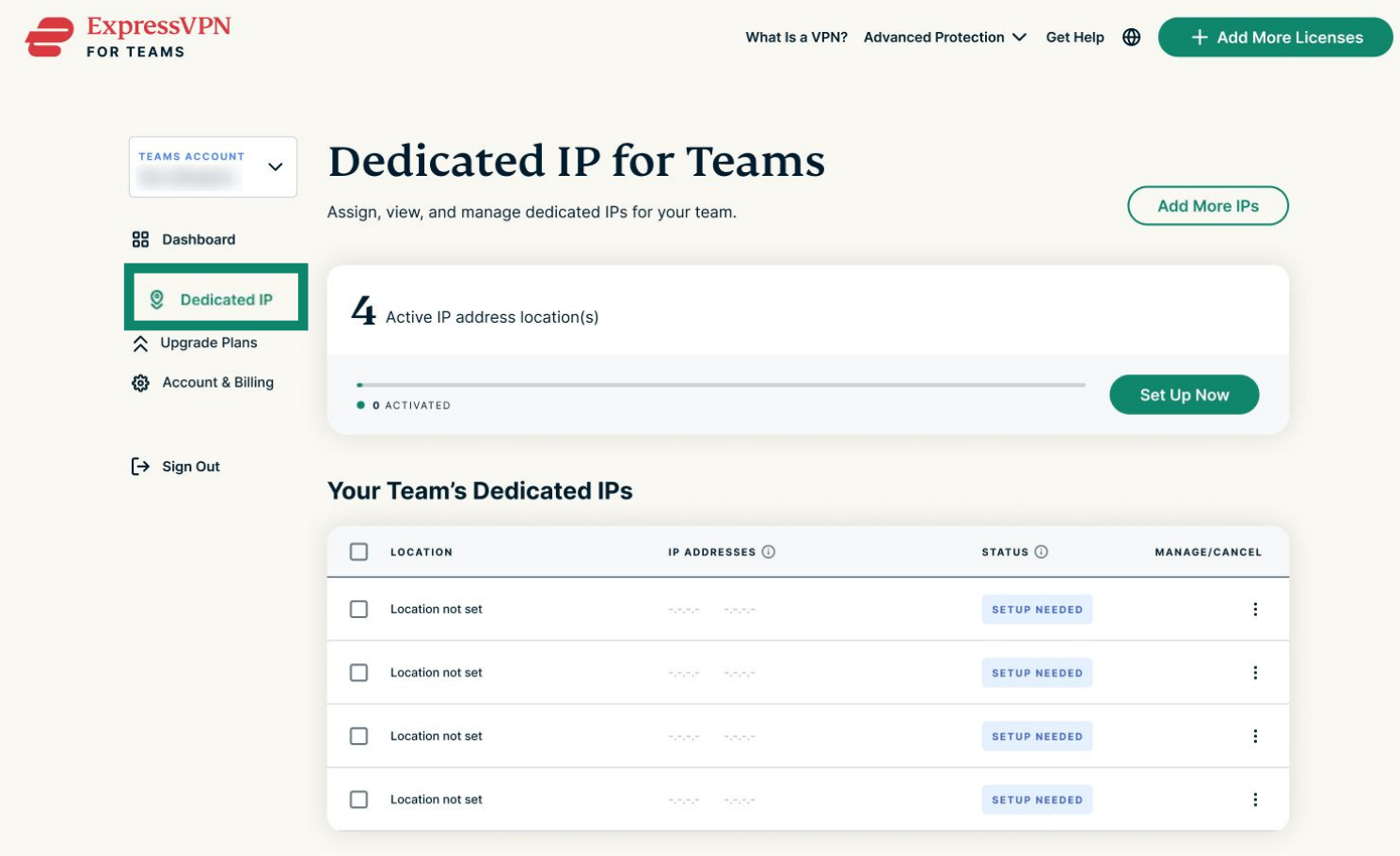This screenshot has height=856, width=1400.
Task: Click the first row's Location not set text
Action: [x=437, y=610]
